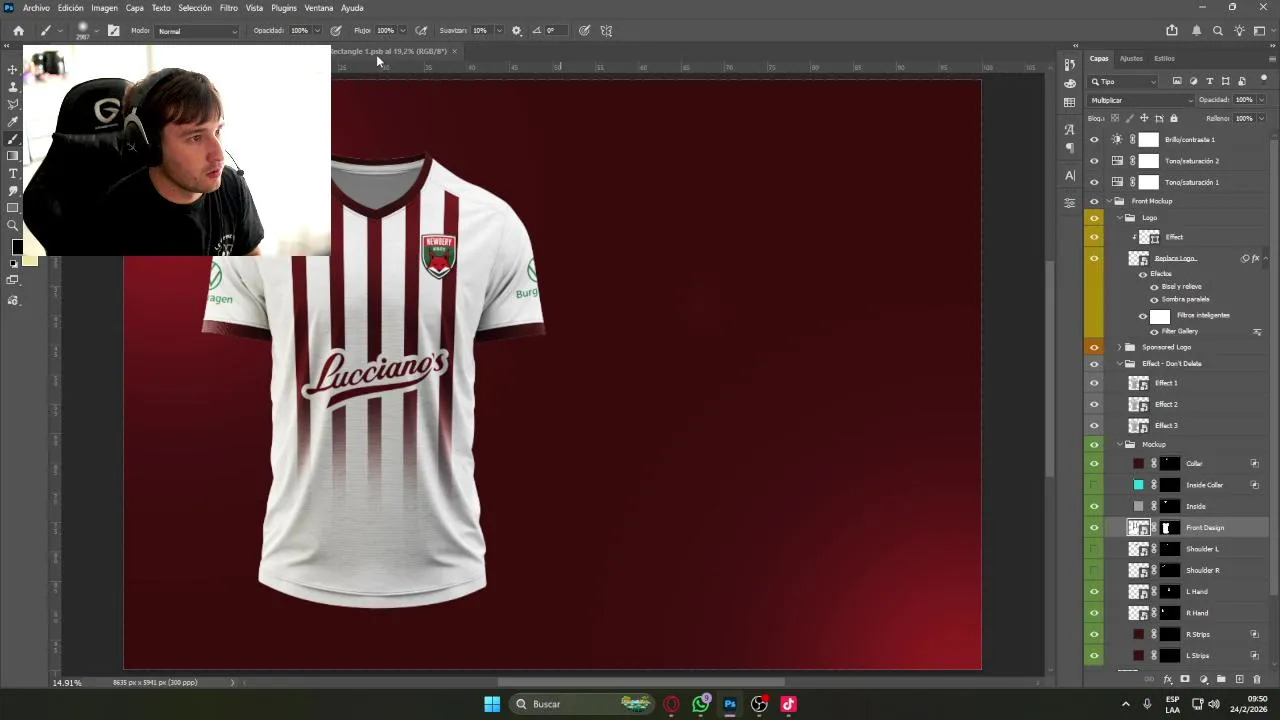Show the Shoulder L layer

pyautogui.click(x=1094, y=549)
